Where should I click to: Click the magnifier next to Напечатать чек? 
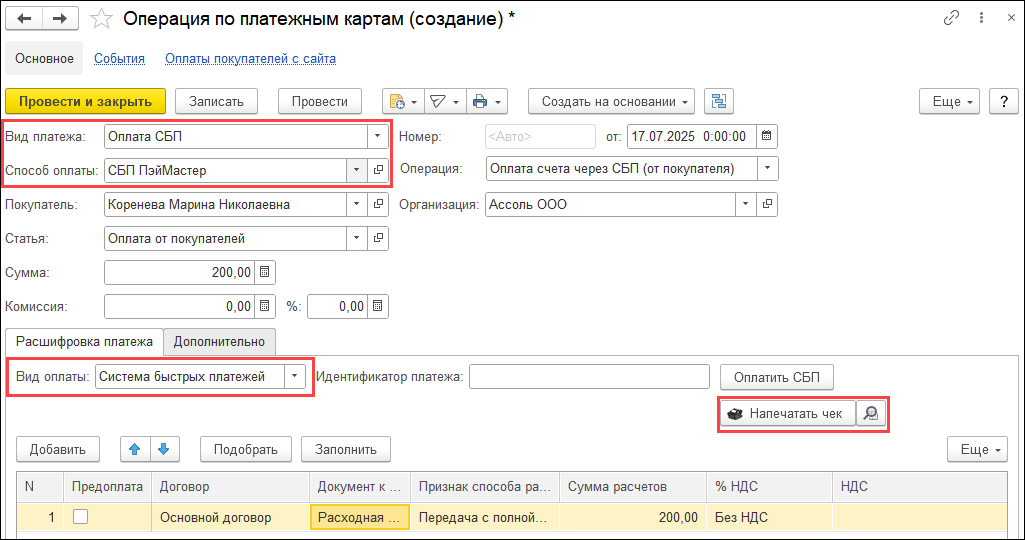pyautogui.click(x=872, y=414)
